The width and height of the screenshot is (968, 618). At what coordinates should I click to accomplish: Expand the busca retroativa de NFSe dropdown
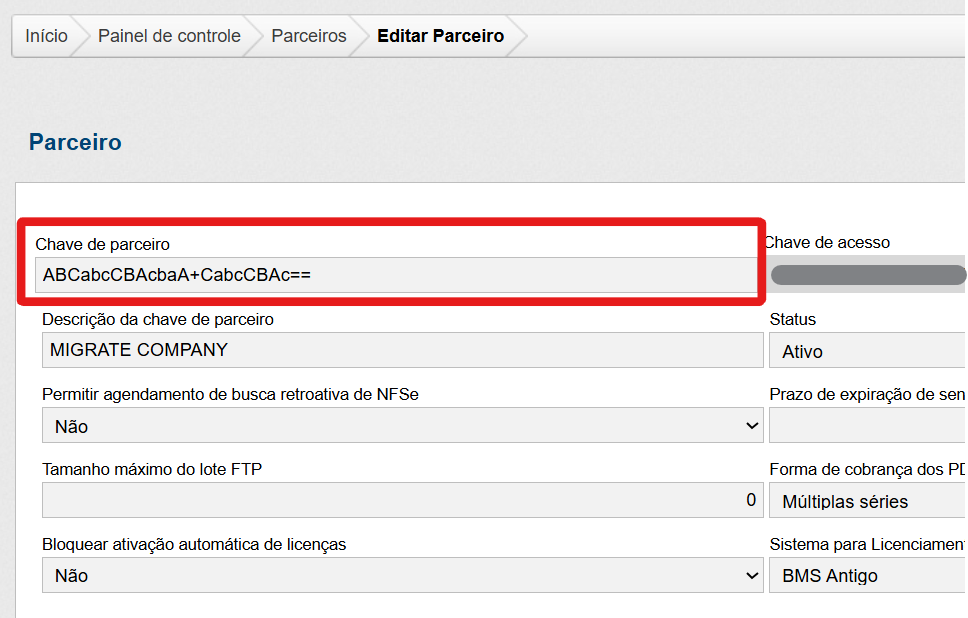[402, 426]
